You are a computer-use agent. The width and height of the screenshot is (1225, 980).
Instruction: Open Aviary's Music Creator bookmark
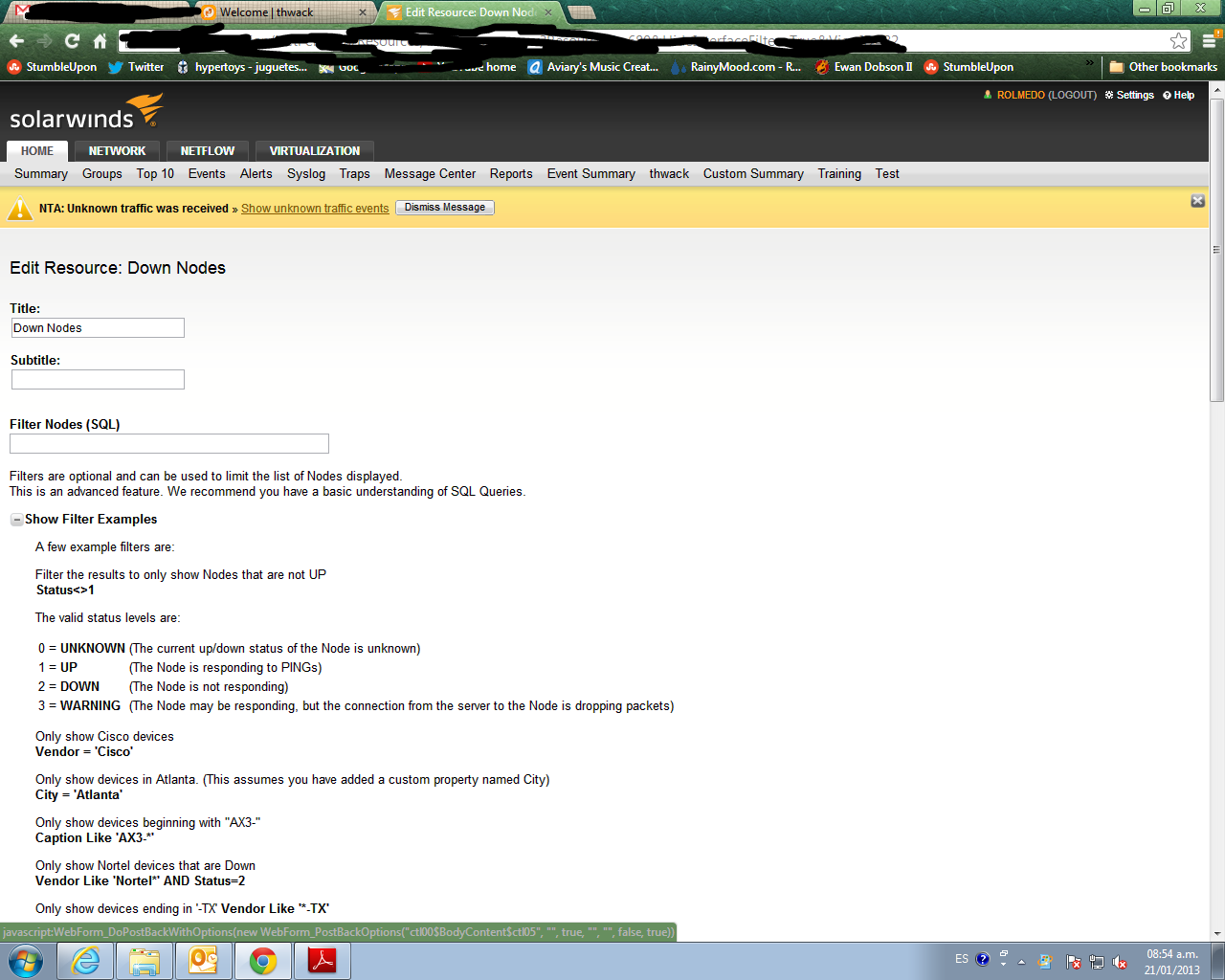coord(593,67)
